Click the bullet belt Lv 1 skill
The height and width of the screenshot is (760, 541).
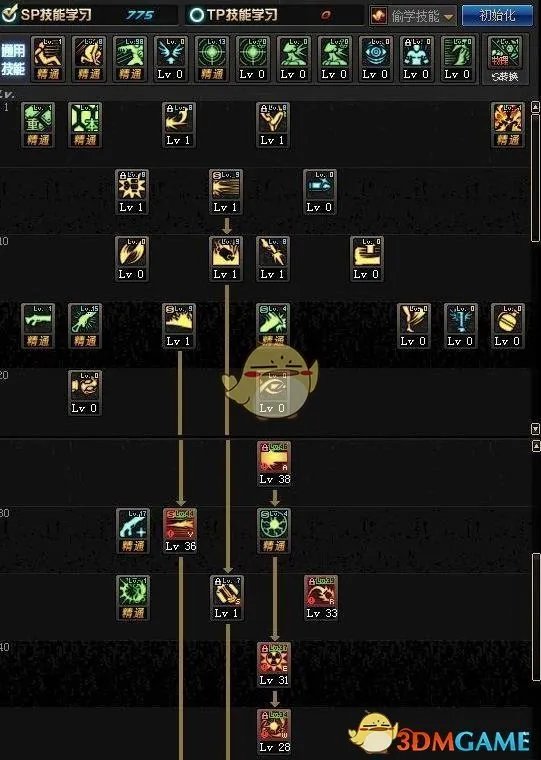tap(226, 597)
